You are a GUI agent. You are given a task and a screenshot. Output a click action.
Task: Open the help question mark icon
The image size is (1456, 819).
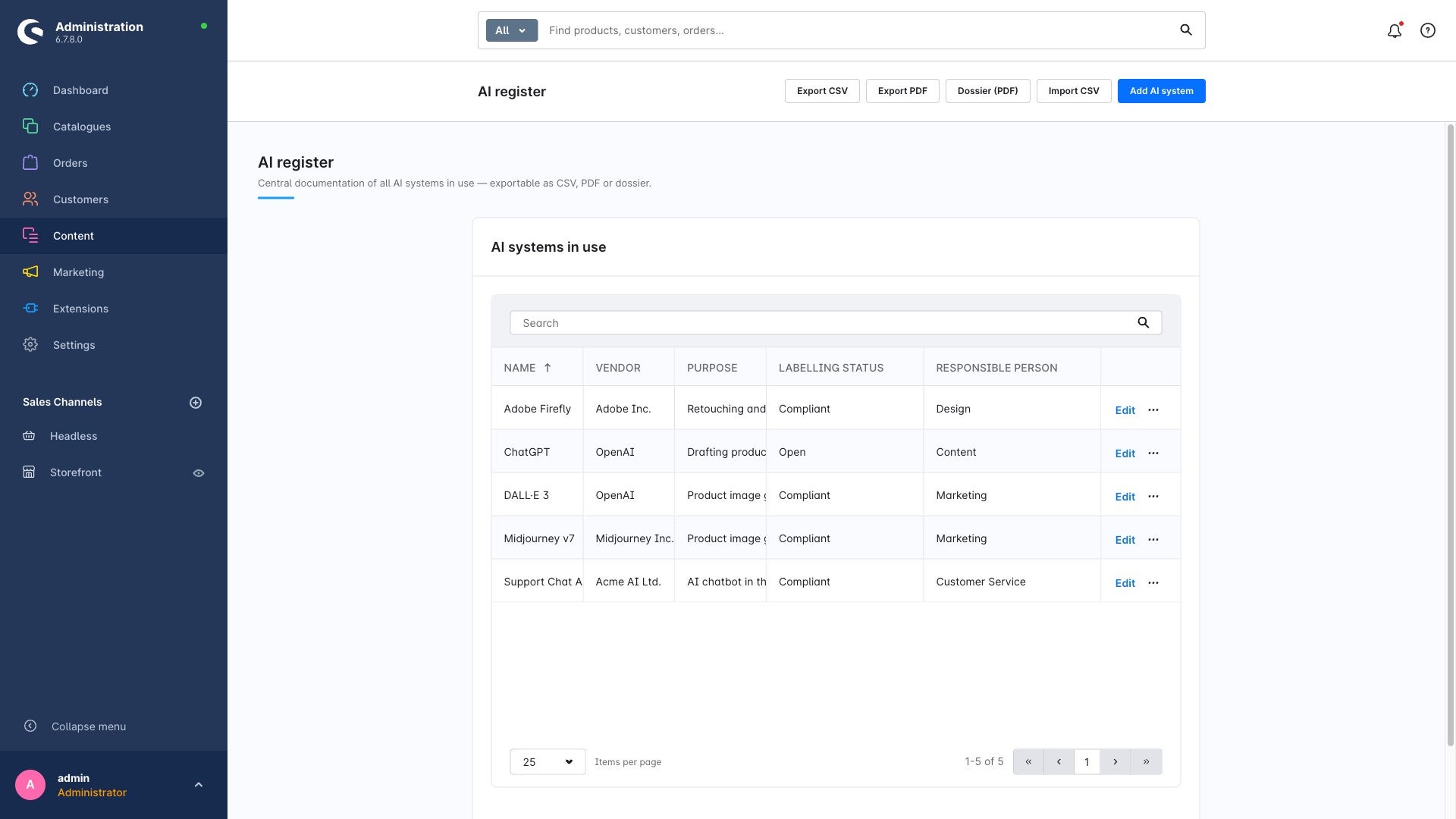(x=1428, y=30)
